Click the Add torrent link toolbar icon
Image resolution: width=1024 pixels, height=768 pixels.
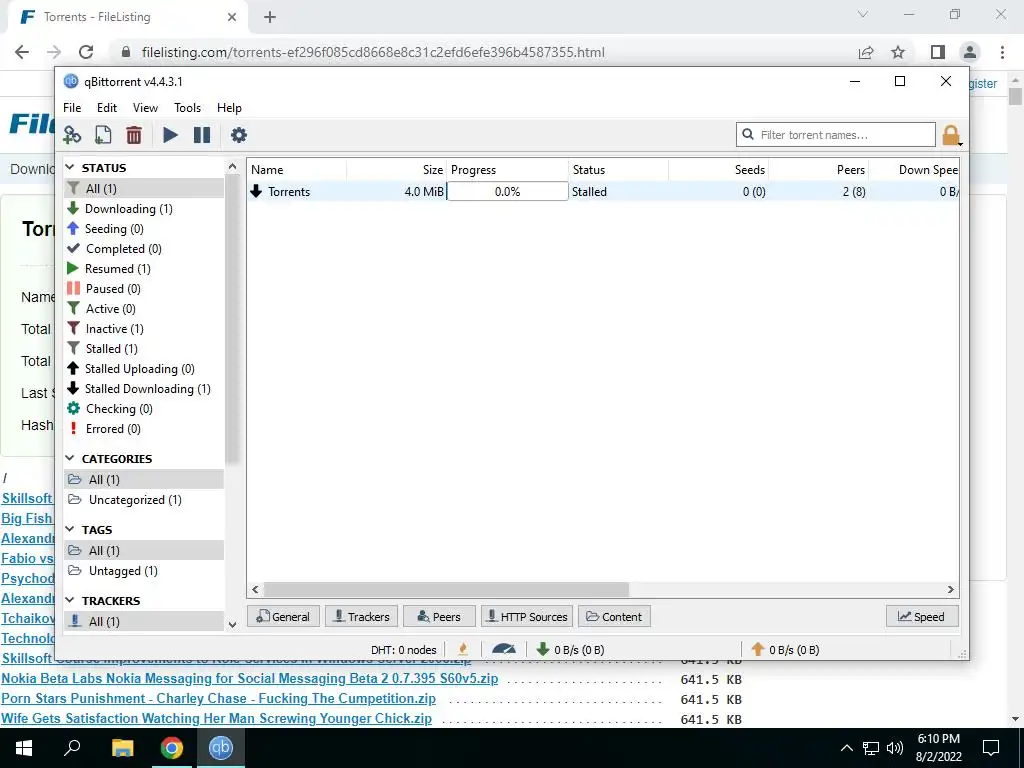(72, 135)
